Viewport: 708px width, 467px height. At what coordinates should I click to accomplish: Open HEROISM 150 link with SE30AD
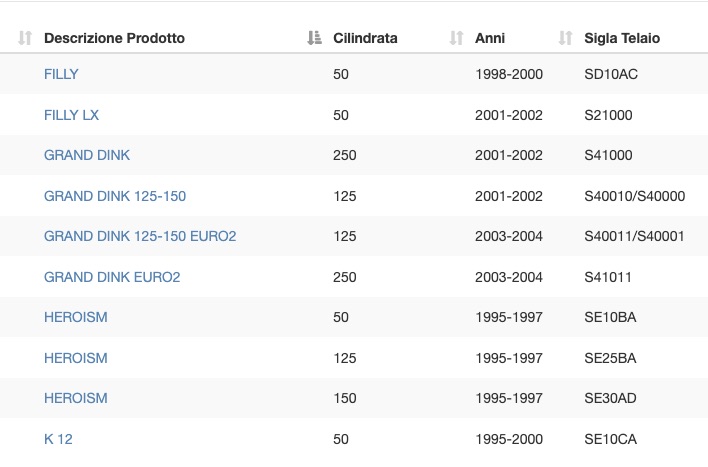click(x=76, y=398)
